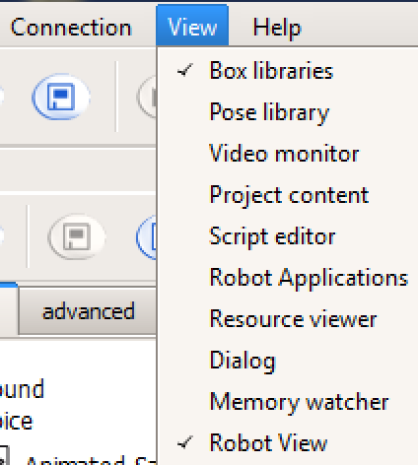Viewport: 418px width, 465px height.
Task: Switch to the advanced tab
Action: click(x=88, y=311)
